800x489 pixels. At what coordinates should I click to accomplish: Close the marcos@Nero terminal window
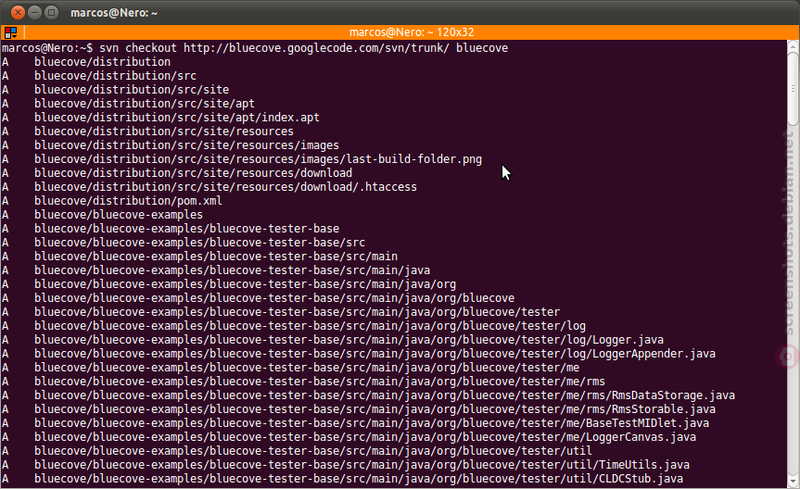tap(18, 12)
